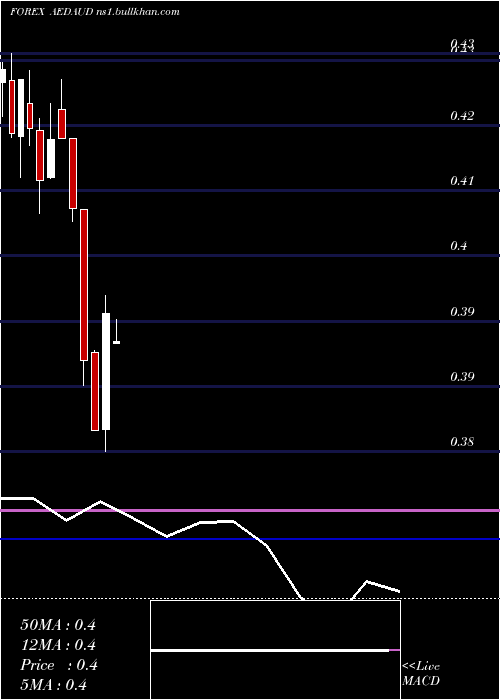The height and width of the screenshot is (700, 500).
Task: Click the bright blue horizontal indicator line
Action: [250, 539]
